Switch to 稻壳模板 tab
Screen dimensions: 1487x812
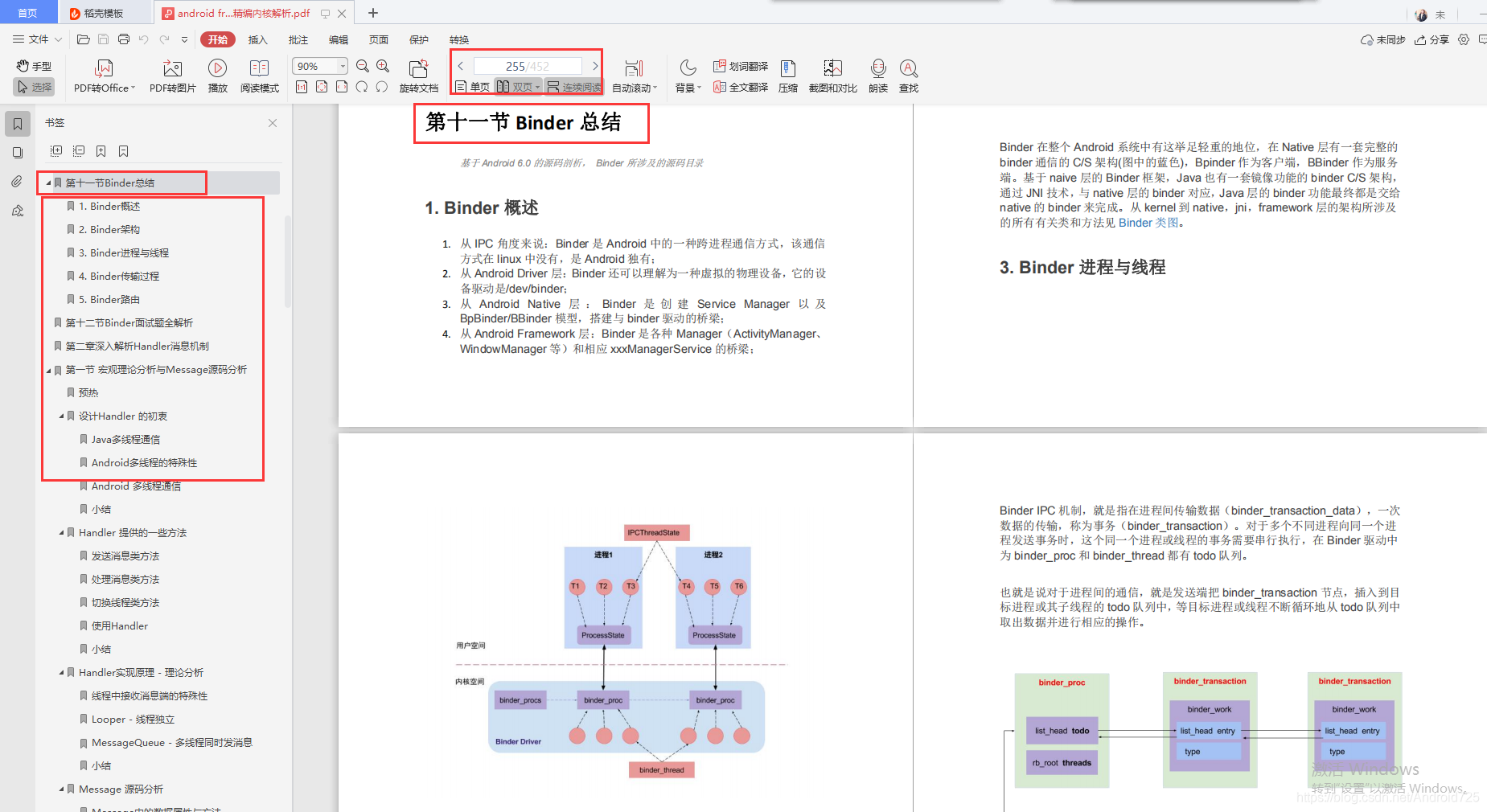(103, 13)
